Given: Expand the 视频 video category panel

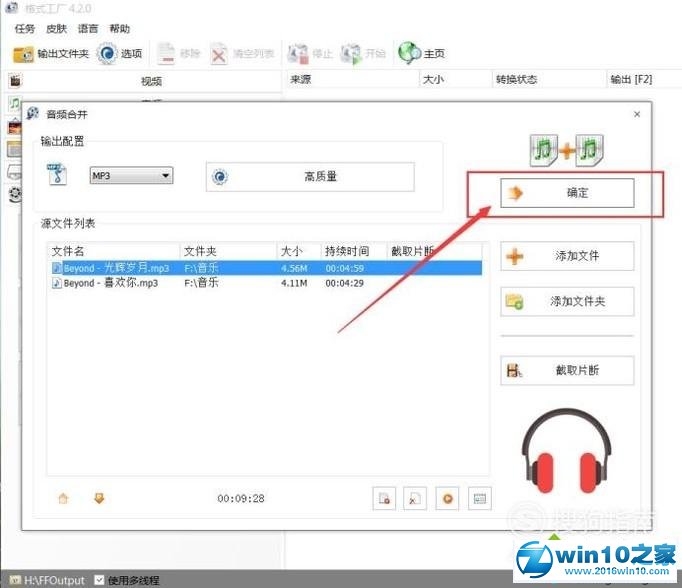Looking at the screenshot, I should point(150,81).
